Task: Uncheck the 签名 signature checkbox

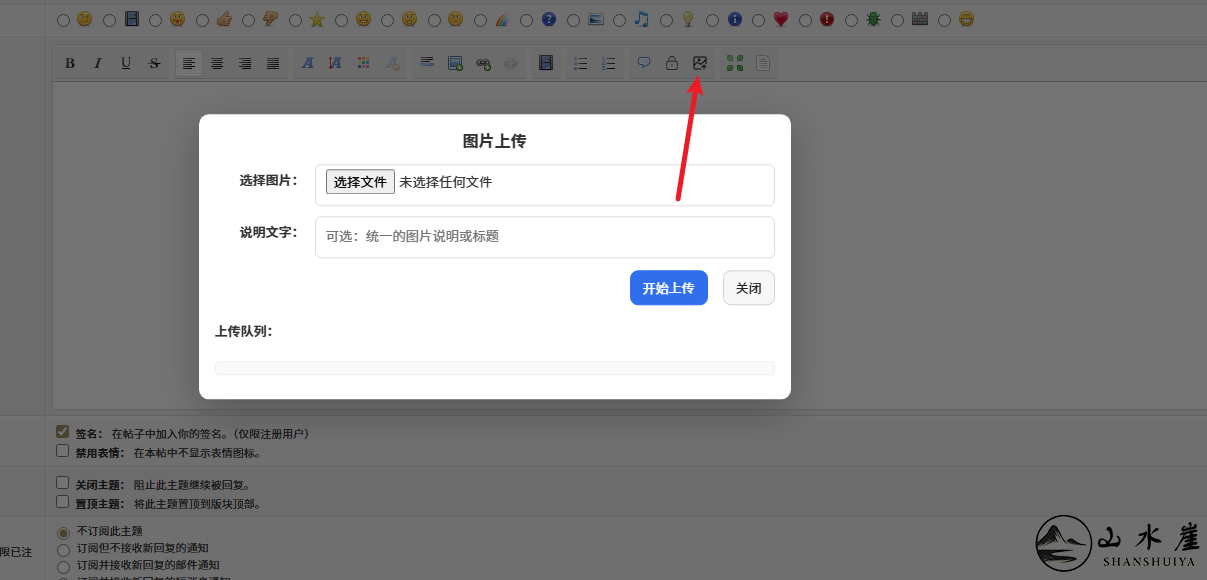Action: 61,432
